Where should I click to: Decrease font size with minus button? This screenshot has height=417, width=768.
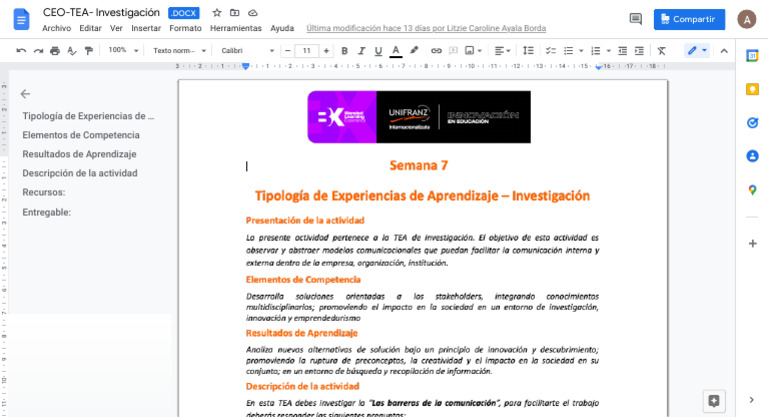288,50
